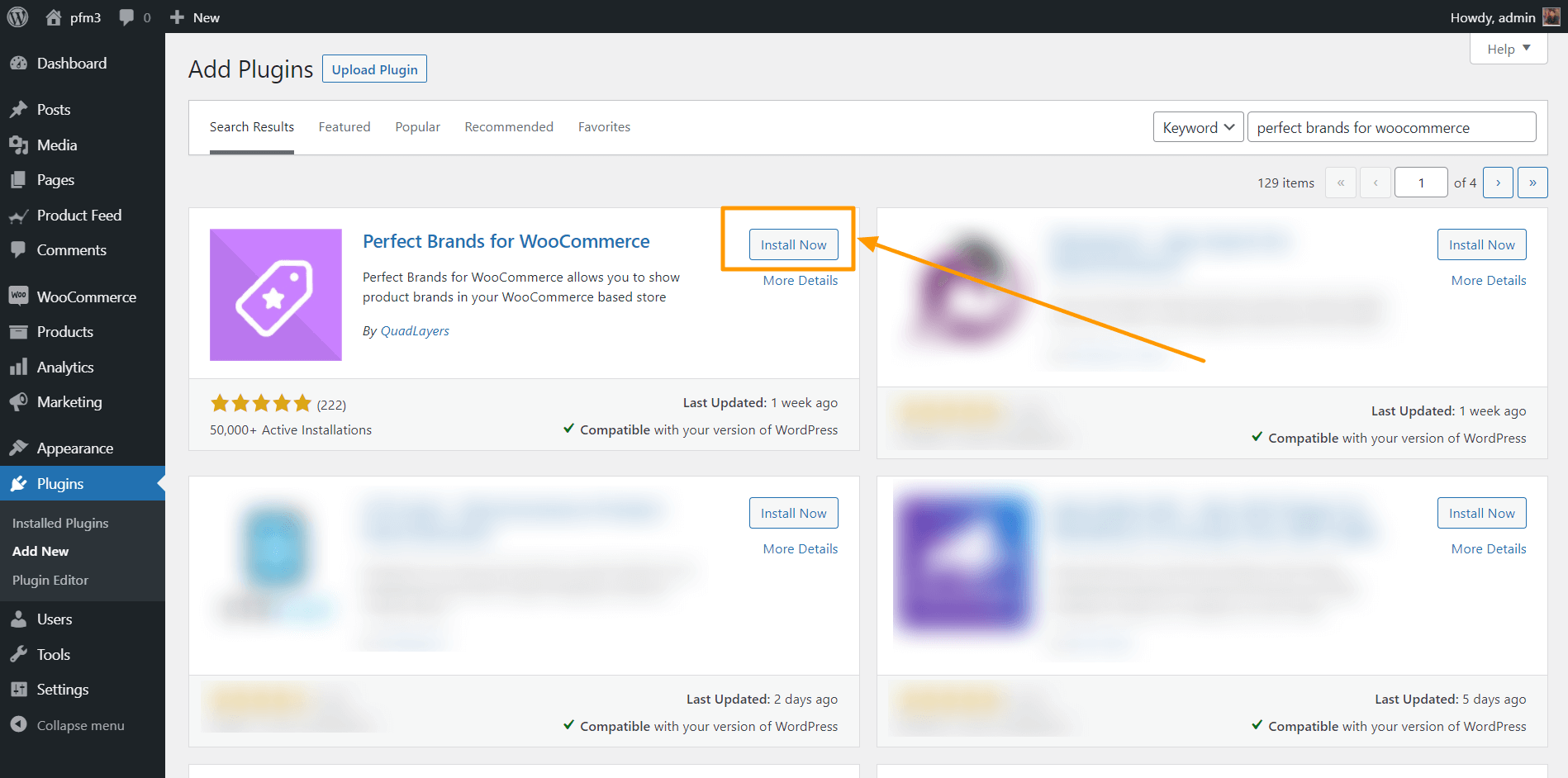
Task: Open More Details for Perfect Brands
Action: click(801, 281)
